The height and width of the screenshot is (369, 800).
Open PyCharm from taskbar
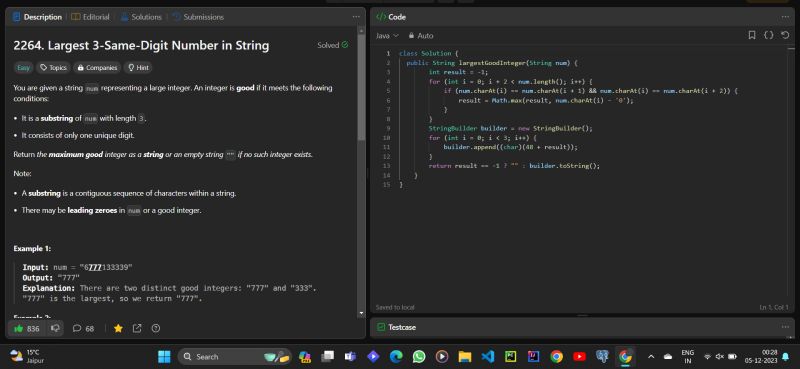point(511,356)
